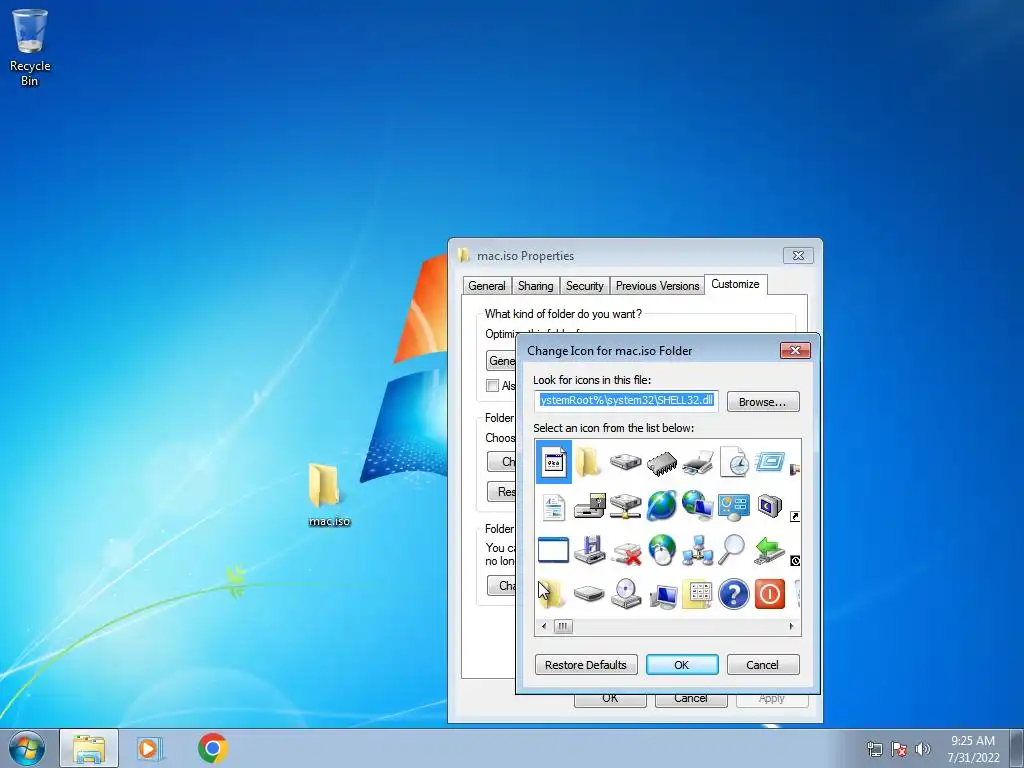The height and width of the screenshot is (768, 1024).
Task: Close the Change Icon dialog
Action: pos(795,351)
